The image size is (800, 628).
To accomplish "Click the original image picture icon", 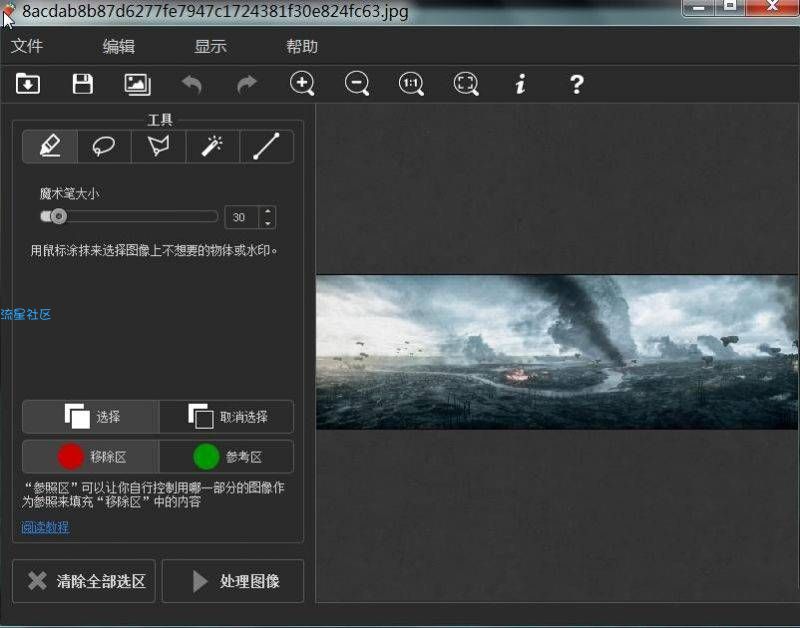I will [137, 84].
